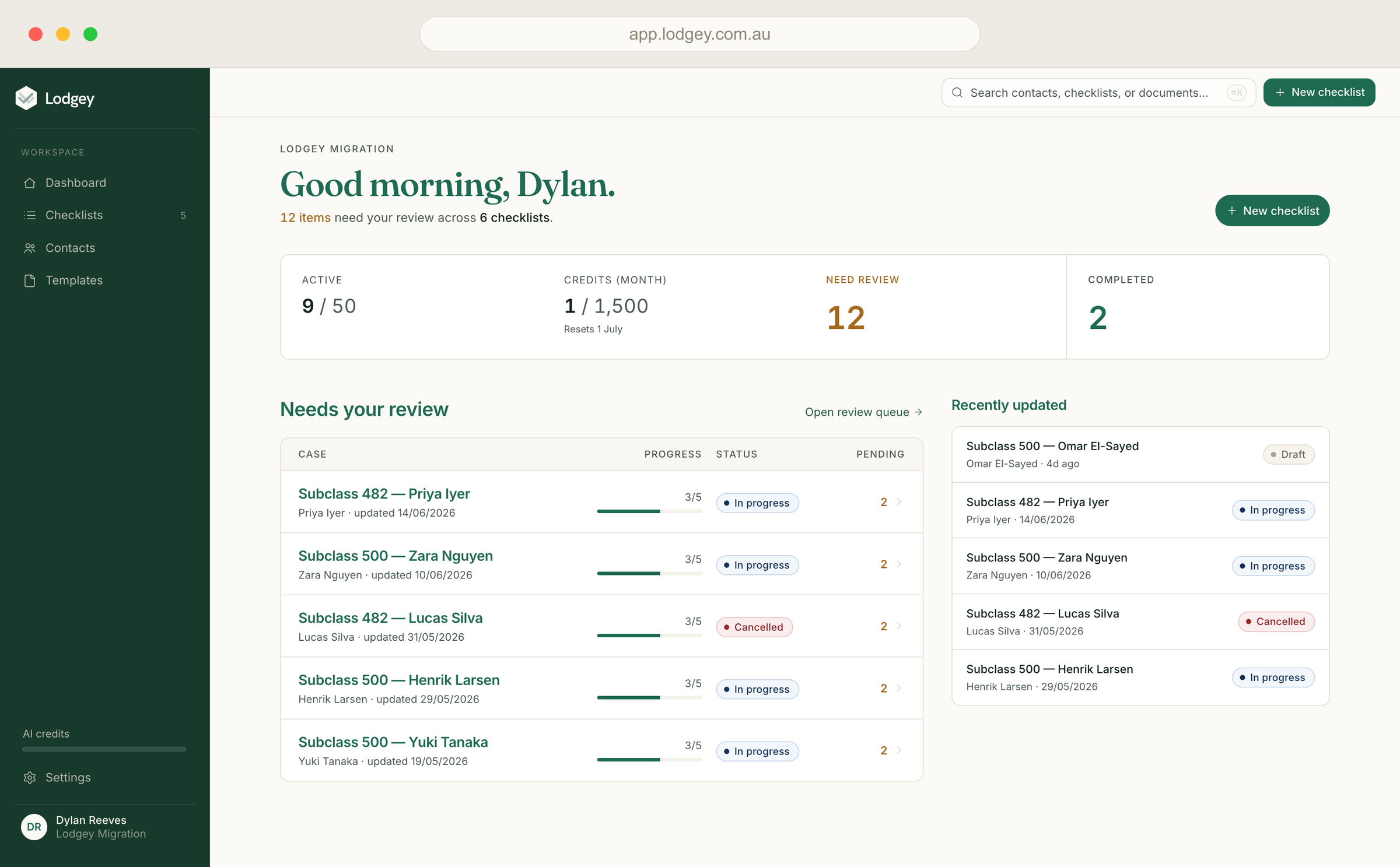This screenshot has height=867, width=1400.
Task: Expand the Yuki Tanaka row chevron
Action: (899, 750)
